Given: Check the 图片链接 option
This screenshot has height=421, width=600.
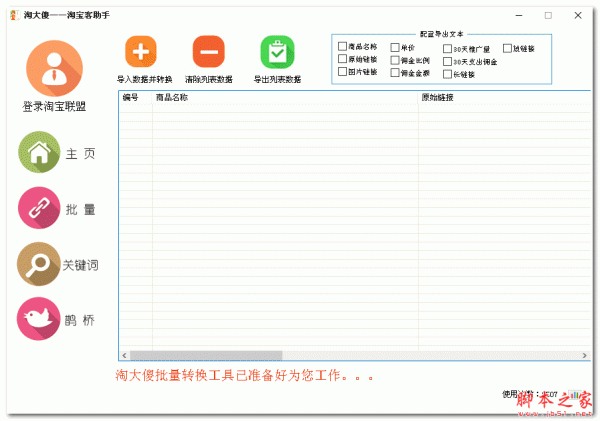Looking at the screenshot, I should 342,72.
